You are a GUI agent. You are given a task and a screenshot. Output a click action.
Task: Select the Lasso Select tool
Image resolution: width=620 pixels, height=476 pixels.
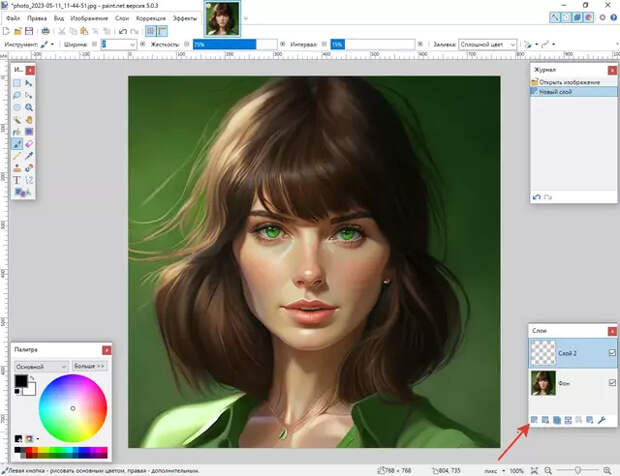coord(17,95)
